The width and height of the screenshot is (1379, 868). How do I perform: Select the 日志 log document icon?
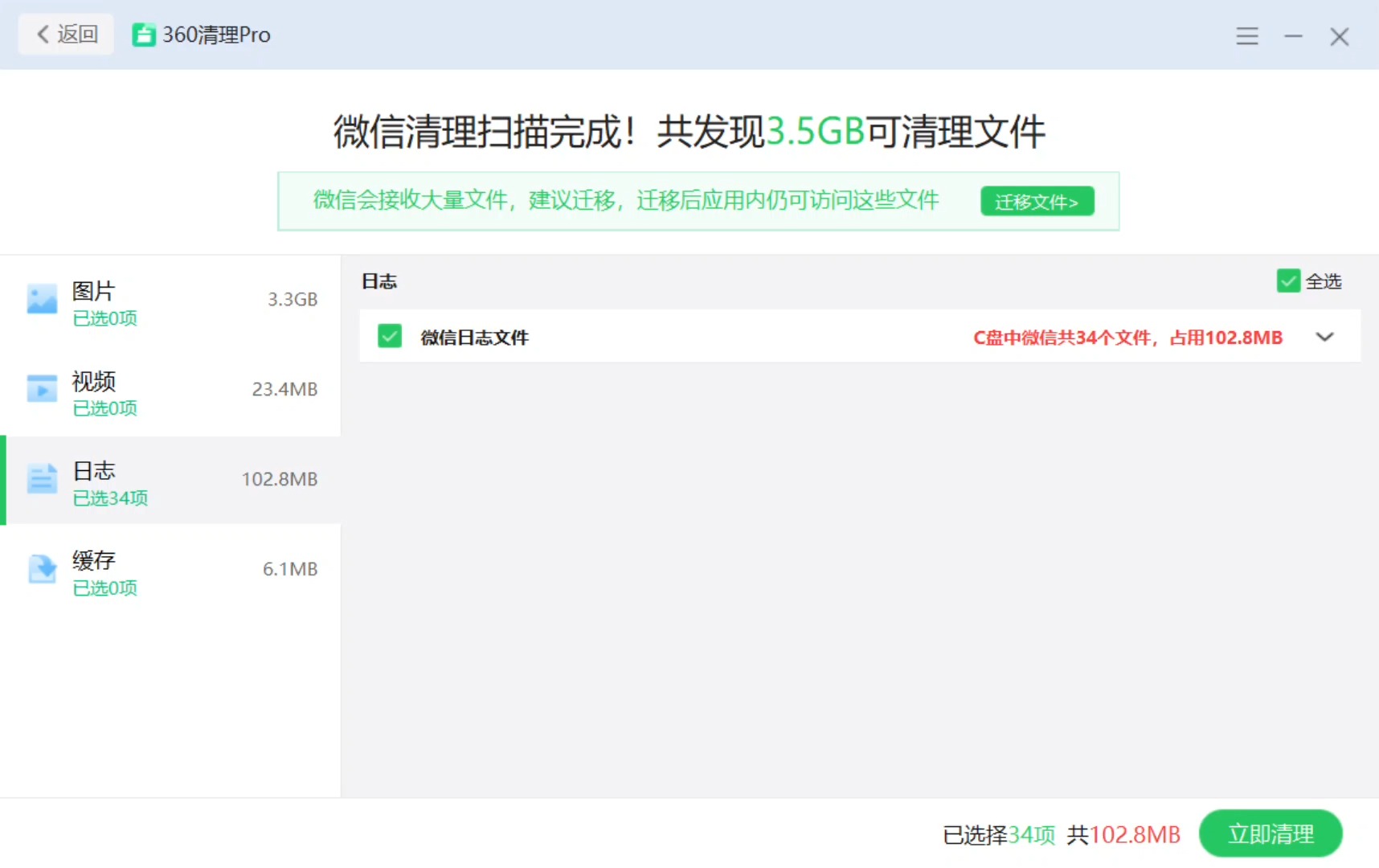42,479
